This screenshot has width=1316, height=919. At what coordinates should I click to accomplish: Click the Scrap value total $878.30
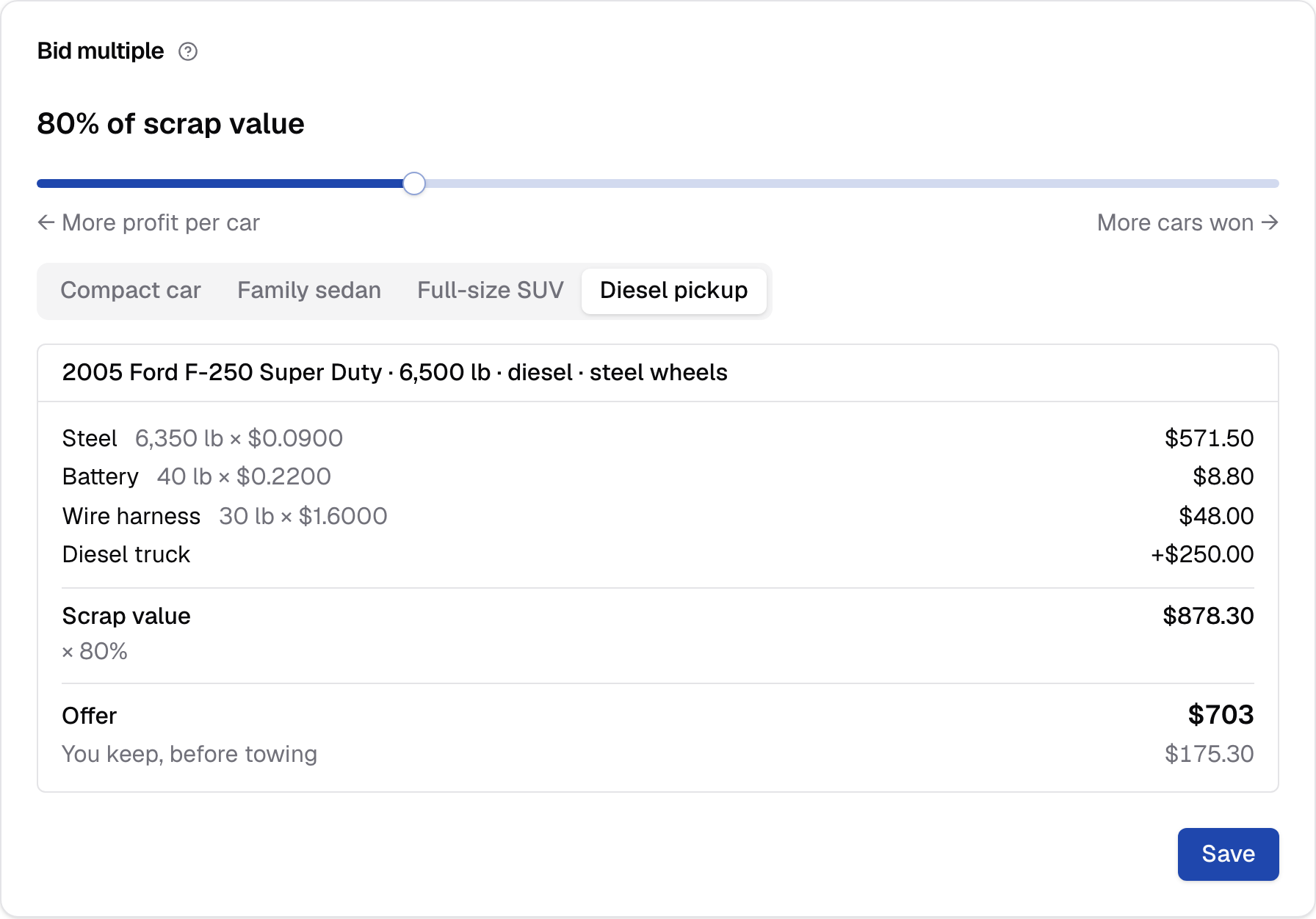(x=1208, y=616)
